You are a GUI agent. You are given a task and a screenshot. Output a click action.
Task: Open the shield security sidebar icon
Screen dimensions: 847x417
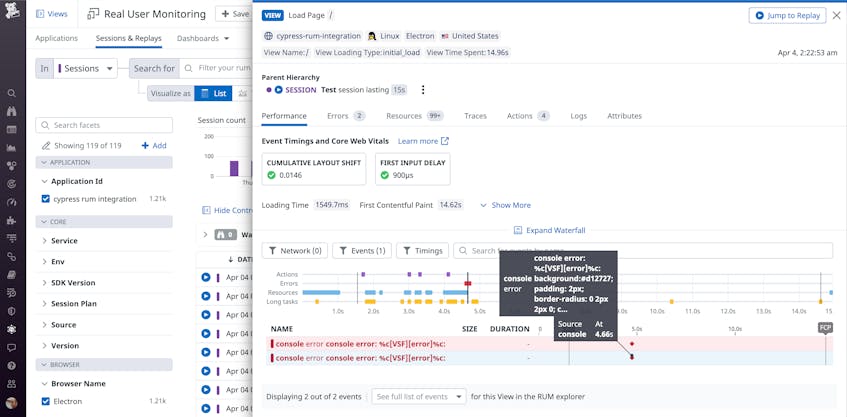click(12, 311)
